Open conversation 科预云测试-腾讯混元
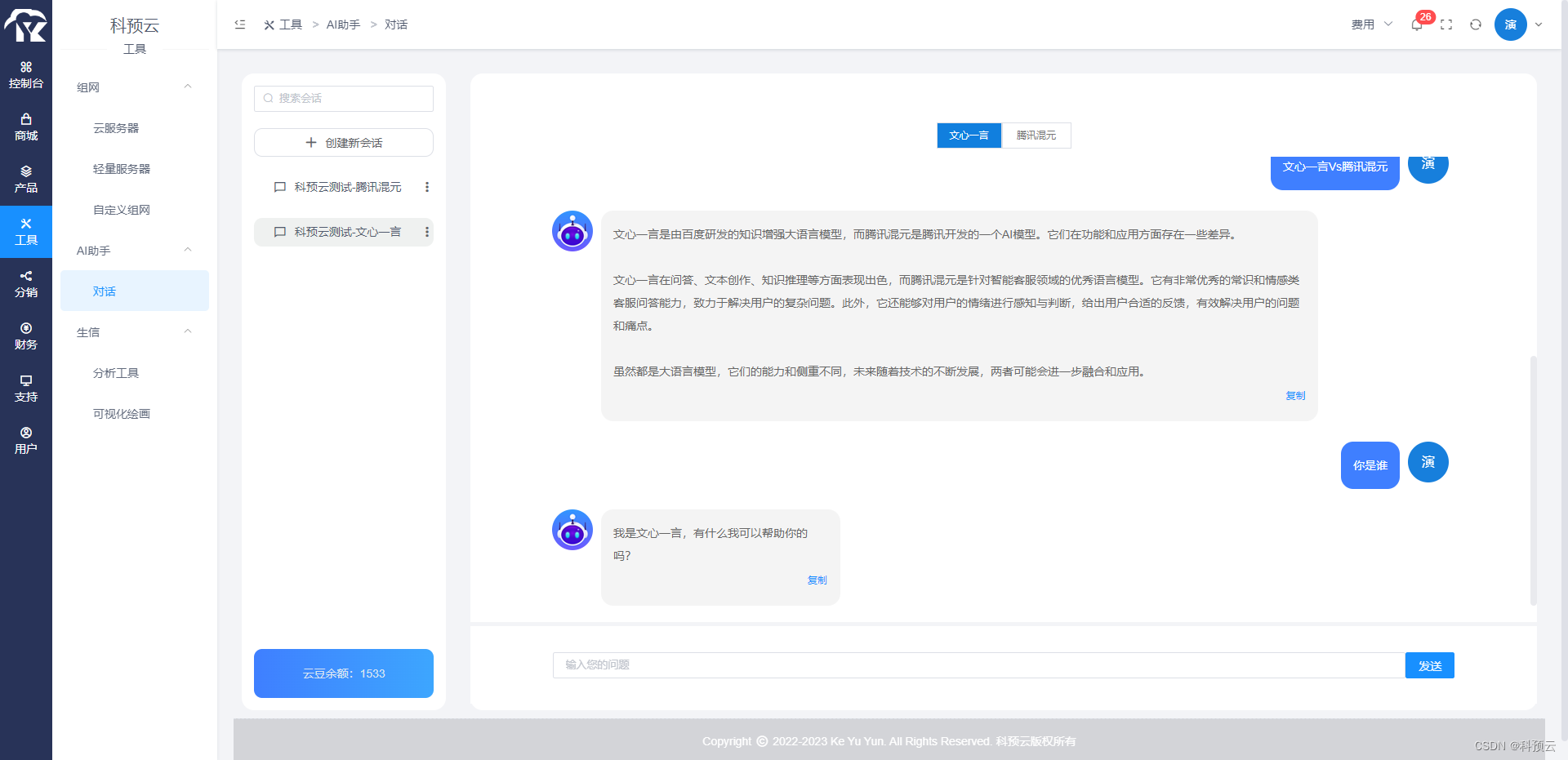1568x760 pixels. click(x=344, y=187)
